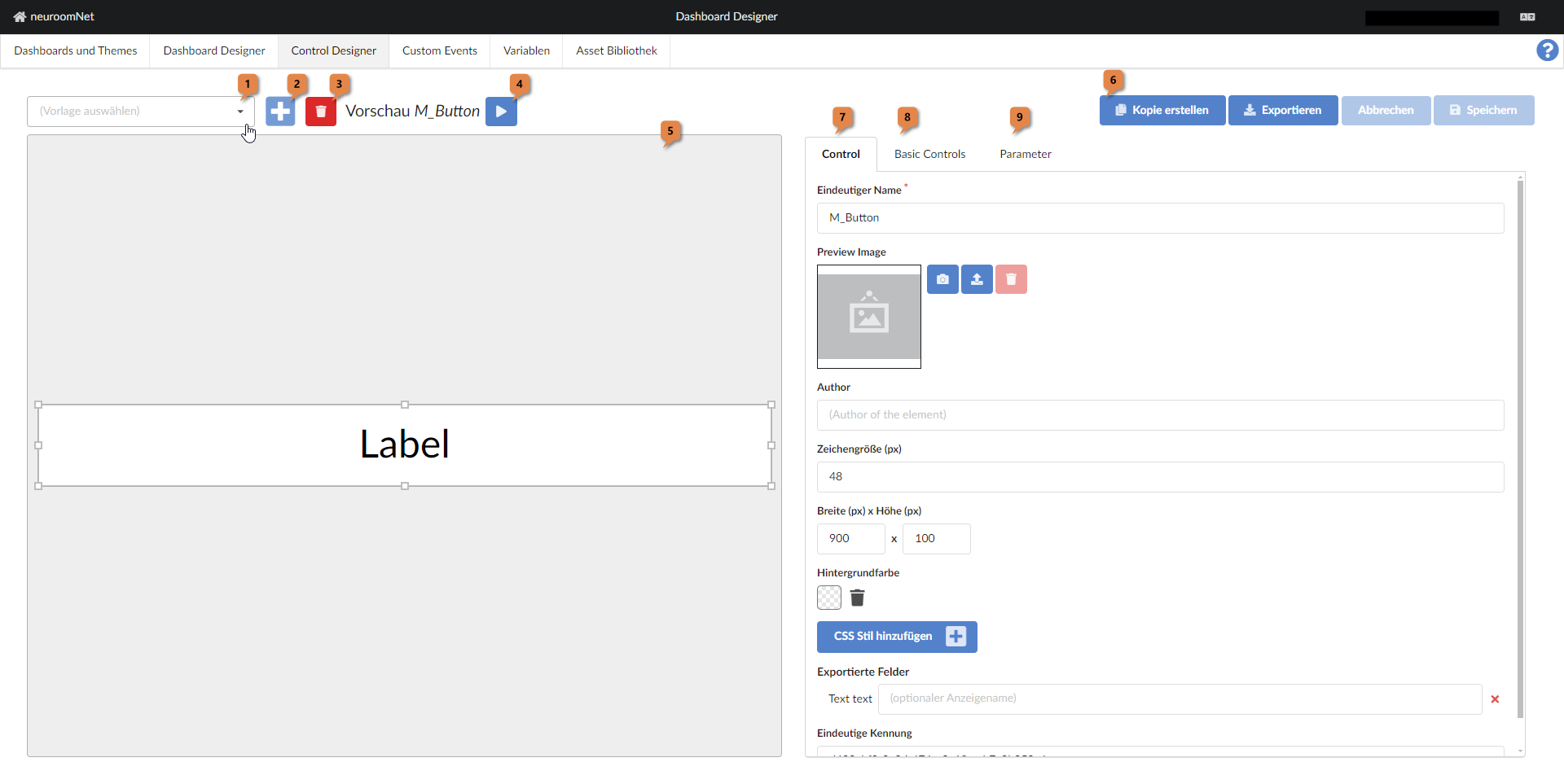
Task: Remove the Text text exported field
Action: pos(1496,699)
